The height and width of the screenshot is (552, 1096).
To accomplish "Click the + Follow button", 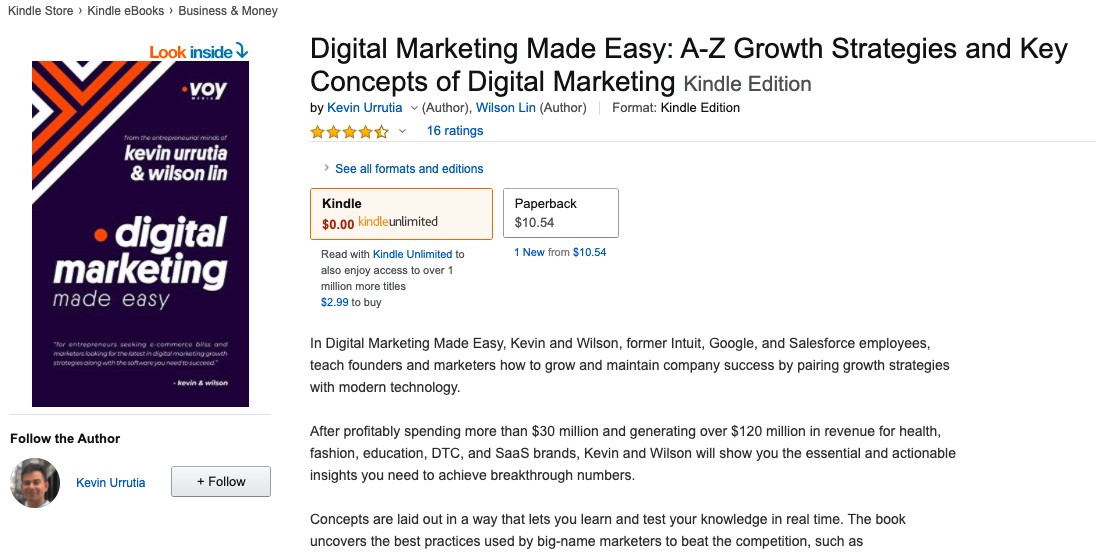I will point(221,481).
